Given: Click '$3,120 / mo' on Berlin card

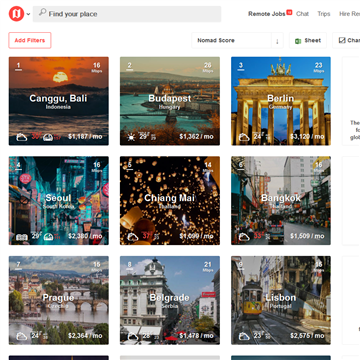Looking at the screenshot, I should pos(307,137).
